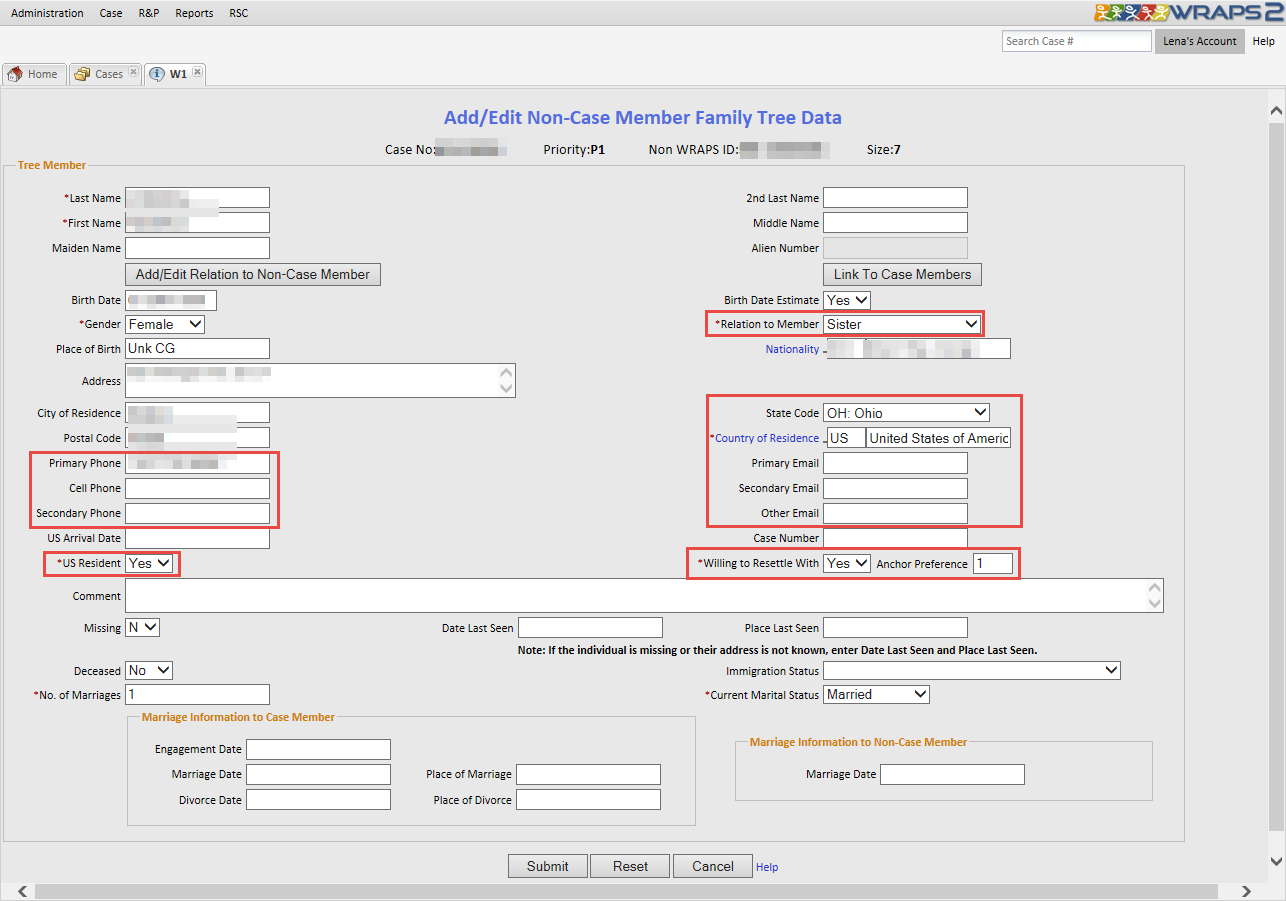Open the Current Marital Status dropdown

[x=876, y=694]
